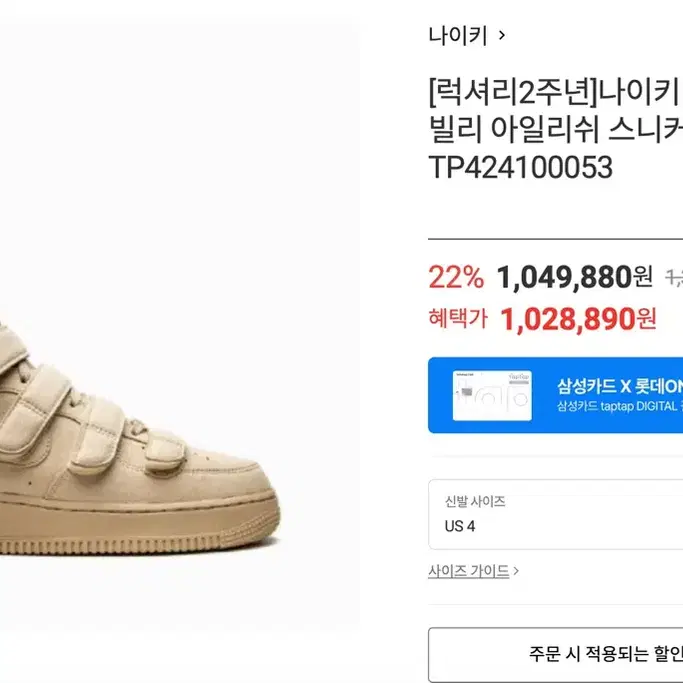Click the 1,049,880원 sale price

[x=575, y=277]
